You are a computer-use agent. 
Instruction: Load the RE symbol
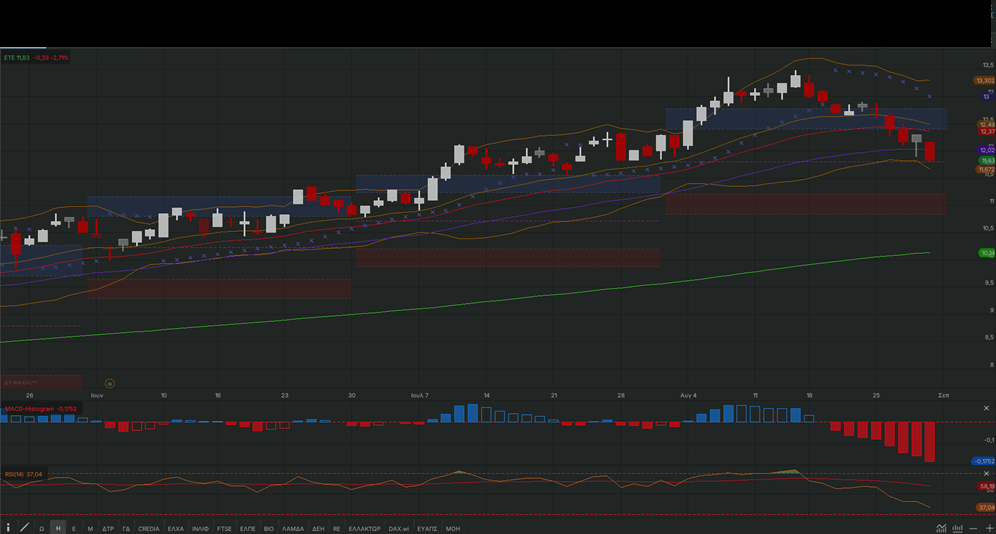[x=337, y=528]
